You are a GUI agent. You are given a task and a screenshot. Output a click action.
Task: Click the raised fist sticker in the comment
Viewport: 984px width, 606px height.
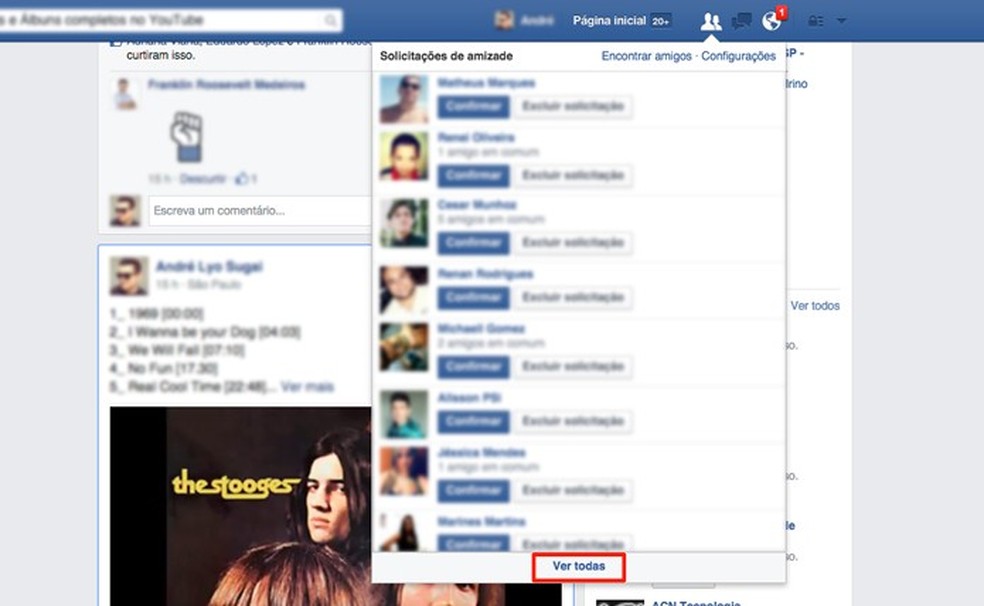[x=186, y=137]
